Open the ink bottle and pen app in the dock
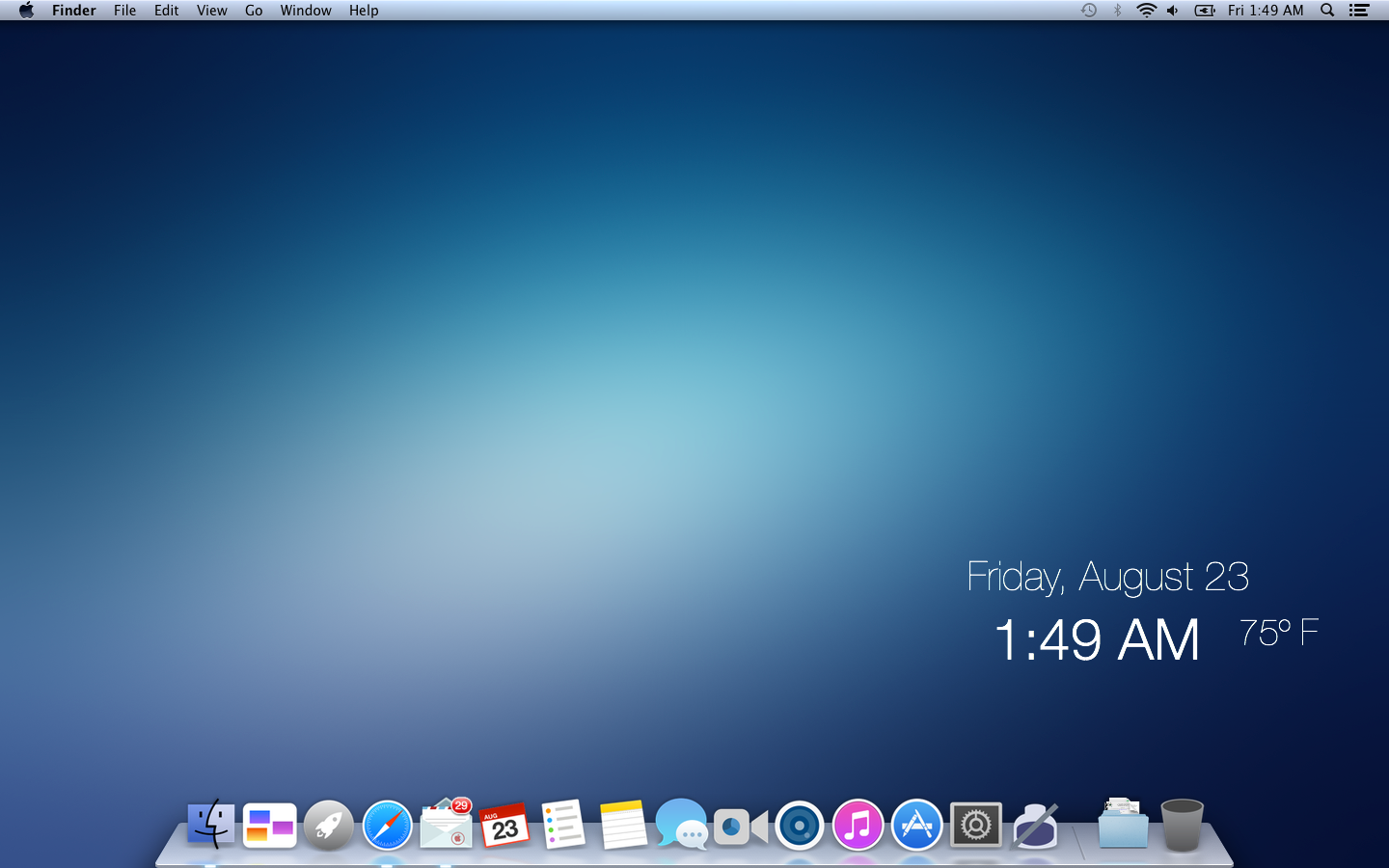 tap(1035, 826)
